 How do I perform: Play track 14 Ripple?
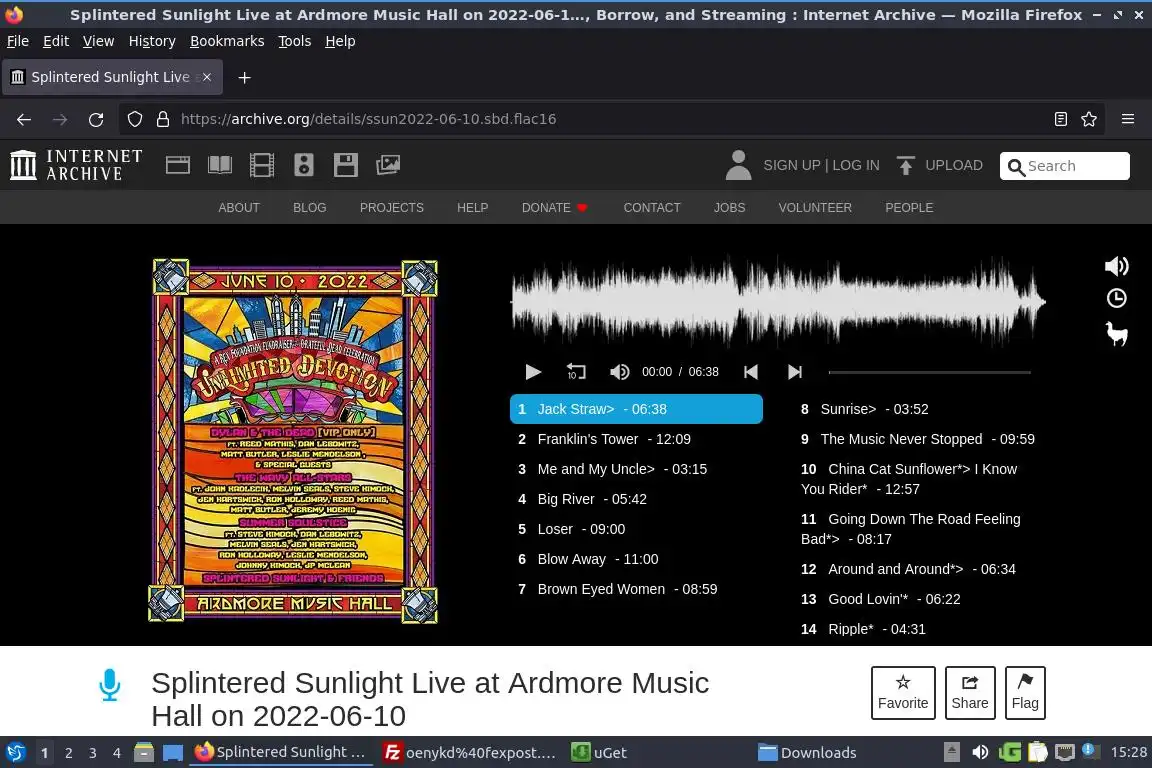pyautogui.click(x=919, y=630)
